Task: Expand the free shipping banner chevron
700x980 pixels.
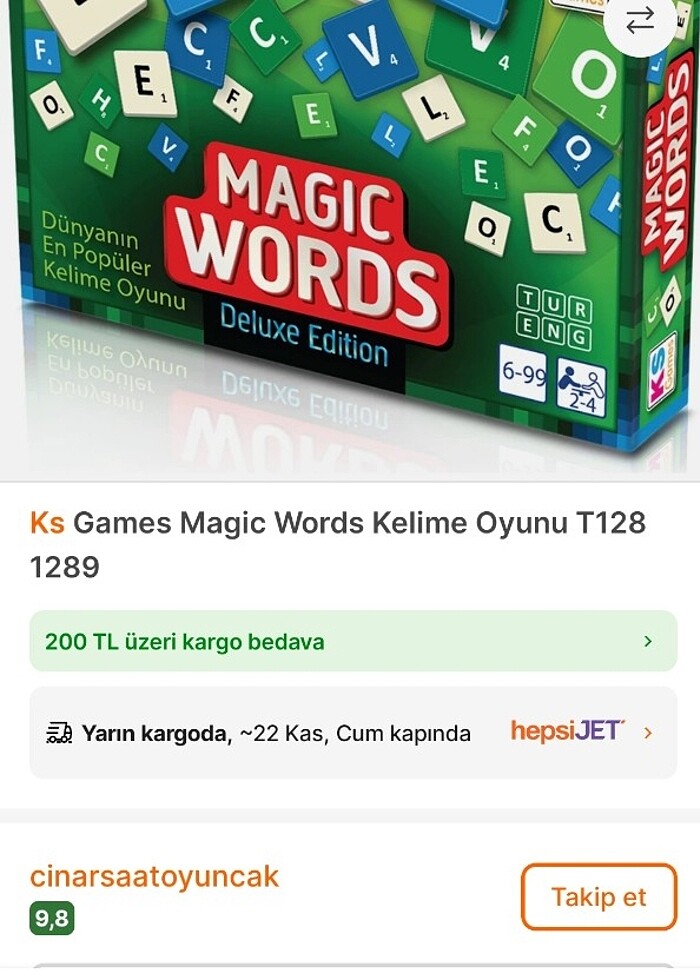Action: tap(648, 641)
